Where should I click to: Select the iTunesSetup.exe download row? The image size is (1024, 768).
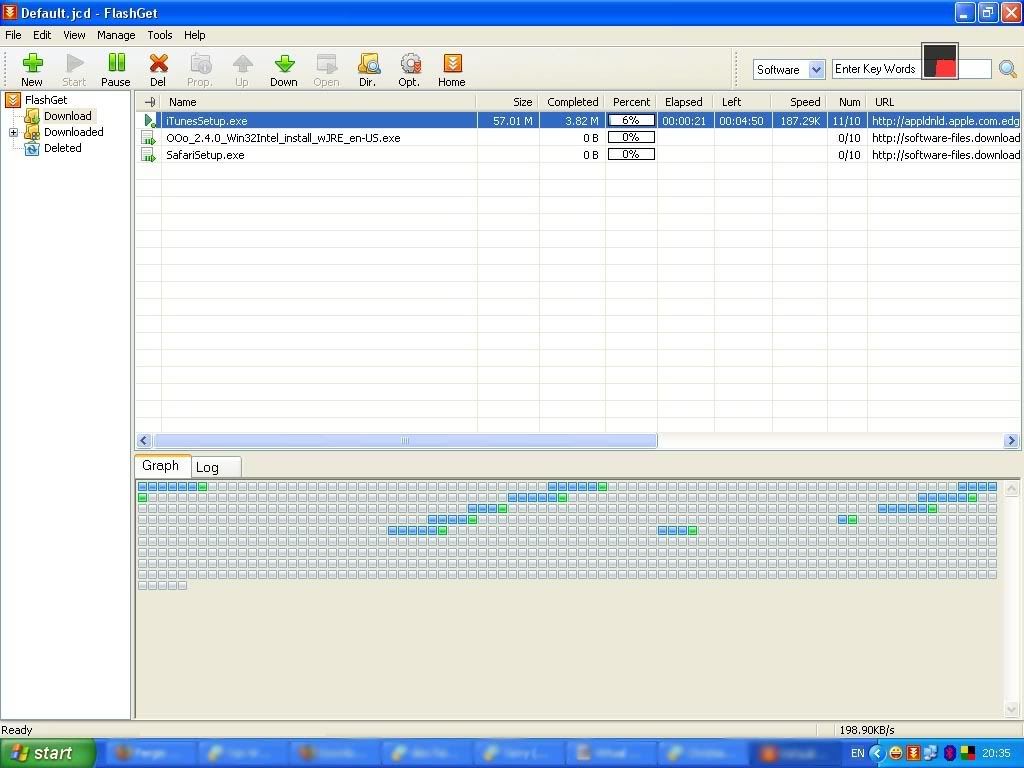tap(578, 121)
